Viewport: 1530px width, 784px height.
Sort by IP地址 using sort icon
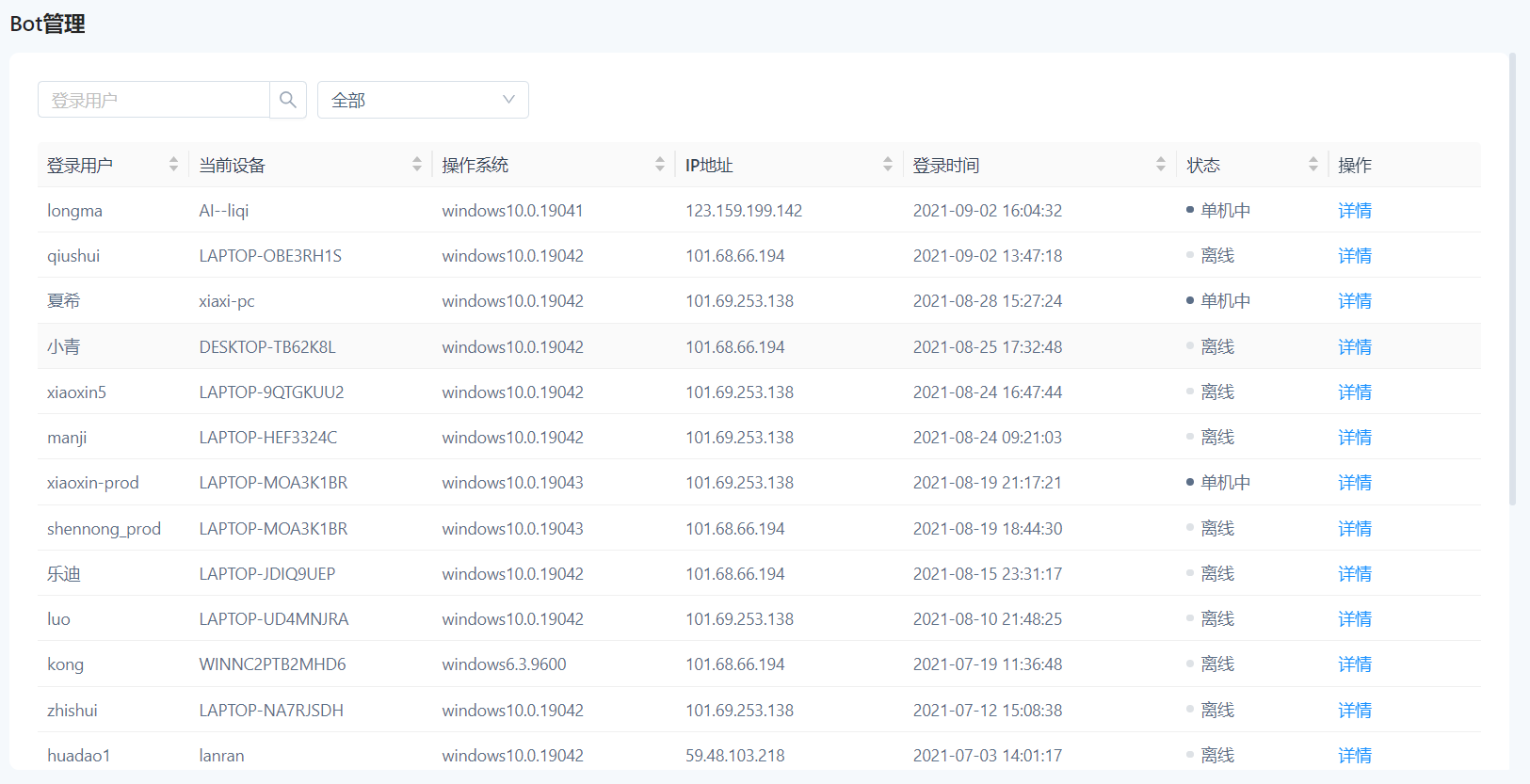point(887,165)
